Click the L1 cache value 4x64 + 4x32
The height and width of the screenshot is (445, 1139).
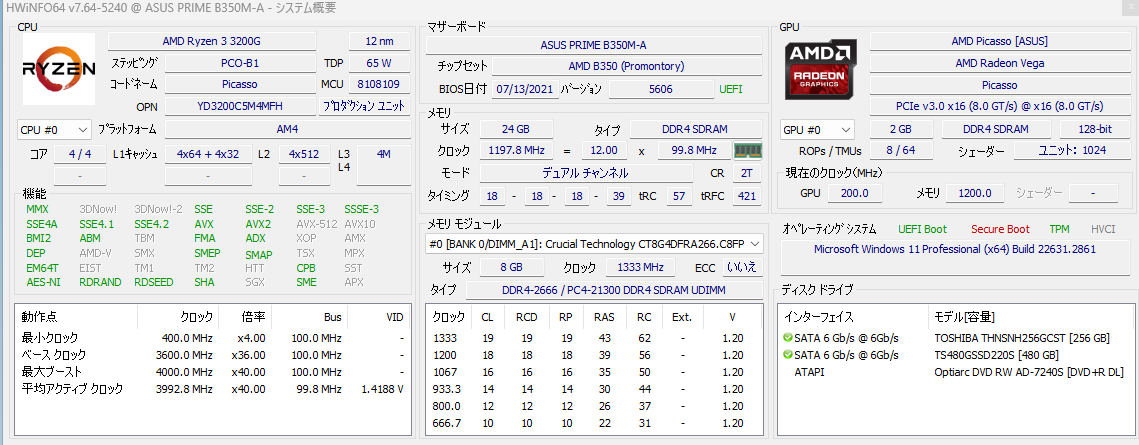pos(208,154)
